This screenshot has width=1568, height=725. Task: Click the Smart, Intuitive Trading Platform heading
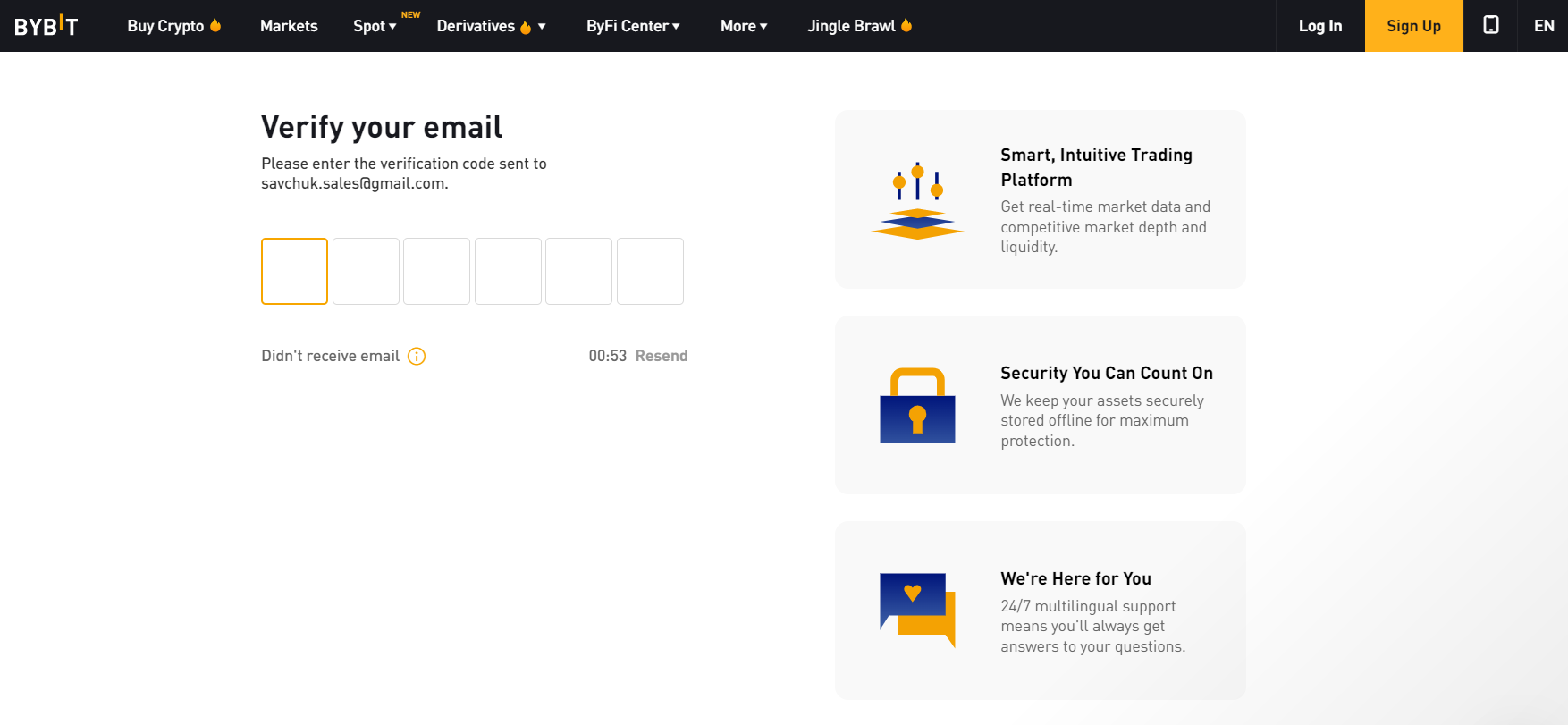coord(1096,167)
